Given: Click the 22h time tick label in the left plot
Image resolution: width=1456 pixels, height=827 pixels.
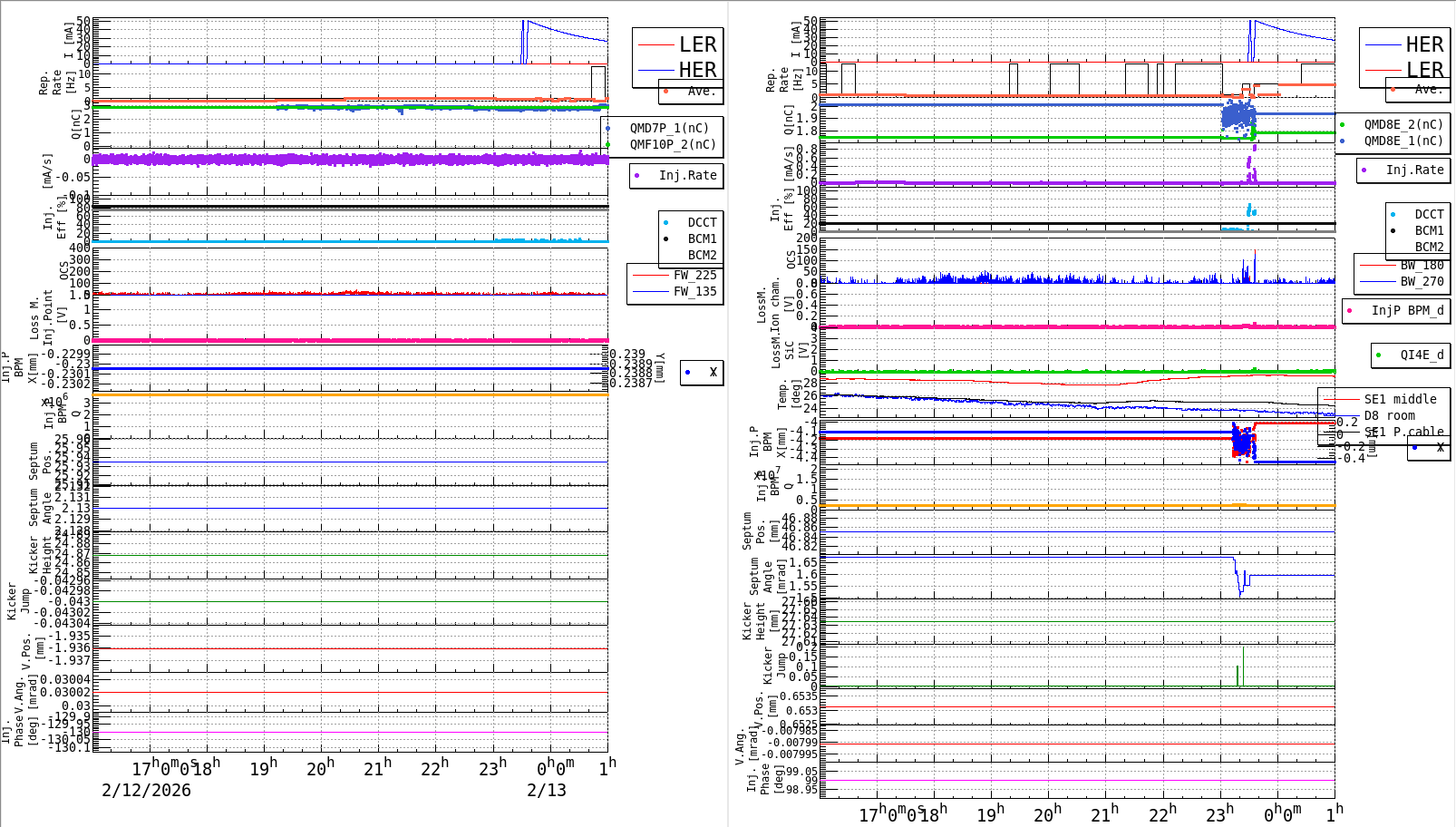Looking at the screenshot, I should click(435, 767).
